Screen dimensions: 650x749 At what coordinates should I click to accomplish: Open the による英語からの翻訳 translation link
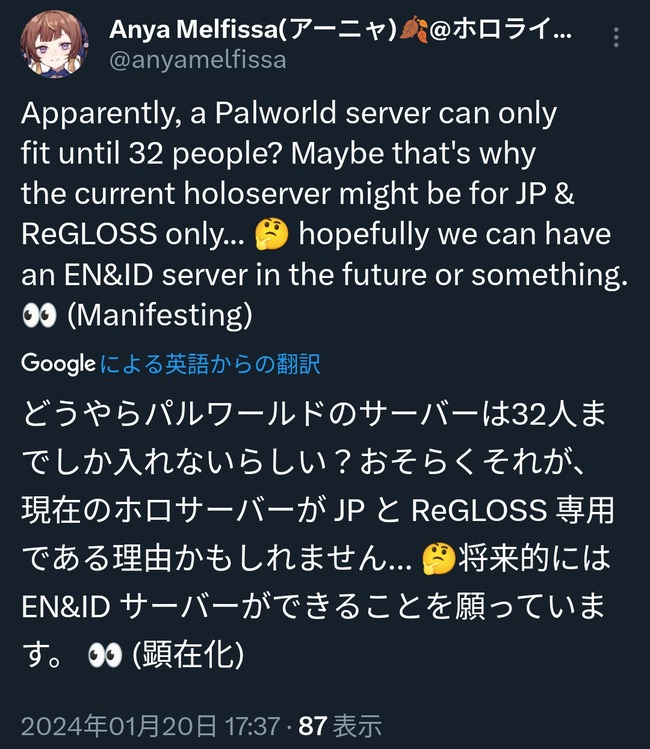[x=210, y=364]
